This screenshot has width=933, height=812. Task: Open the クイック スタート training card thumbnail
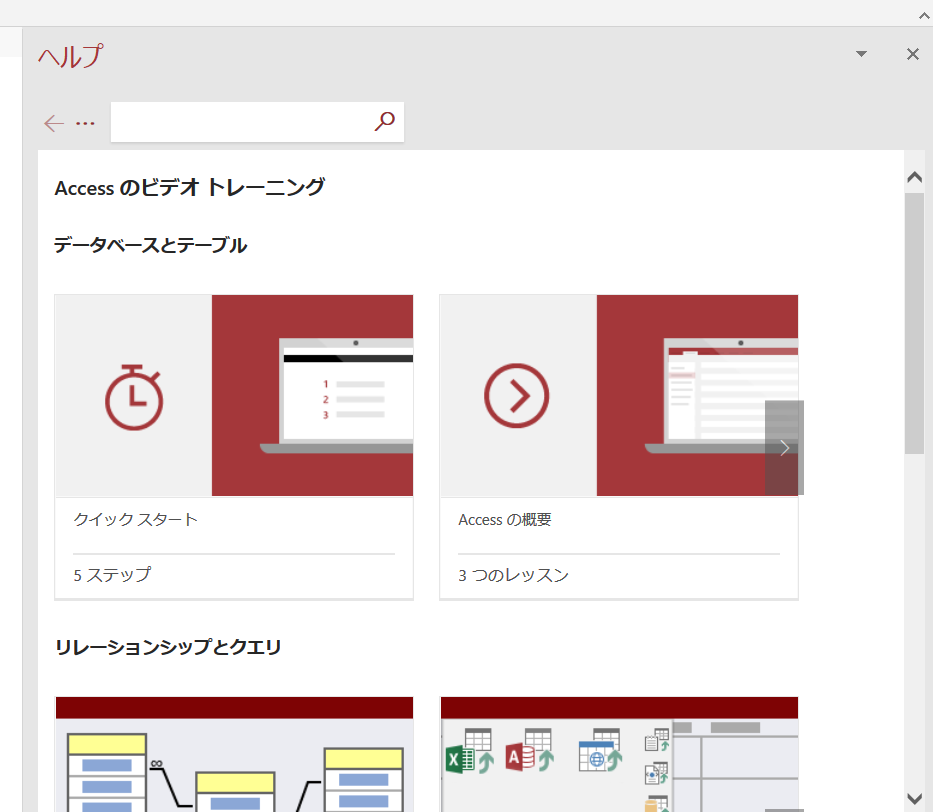point(234,396)
